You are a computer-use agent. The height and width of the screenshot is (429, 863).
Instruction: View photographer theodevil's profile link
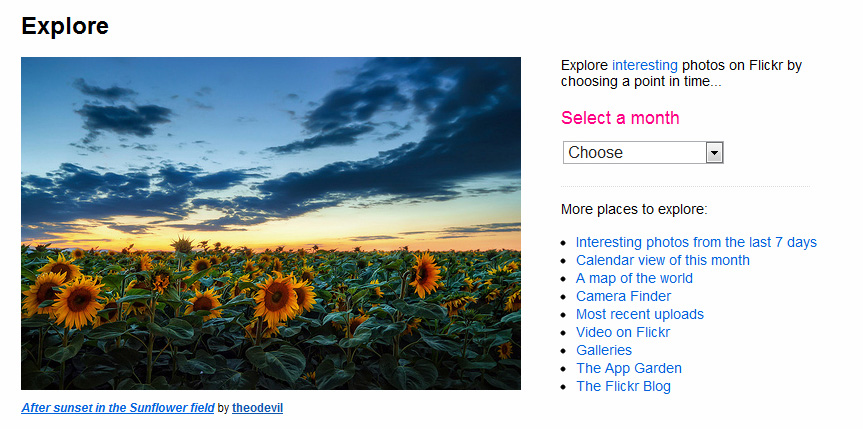tap(258, 408)
